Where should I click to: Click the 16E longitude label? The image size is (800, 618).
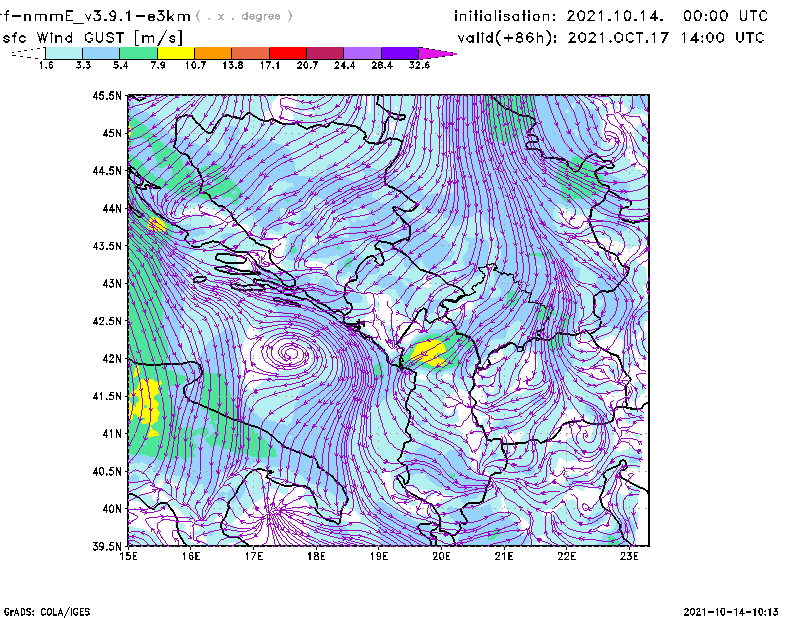coord(191,556)
